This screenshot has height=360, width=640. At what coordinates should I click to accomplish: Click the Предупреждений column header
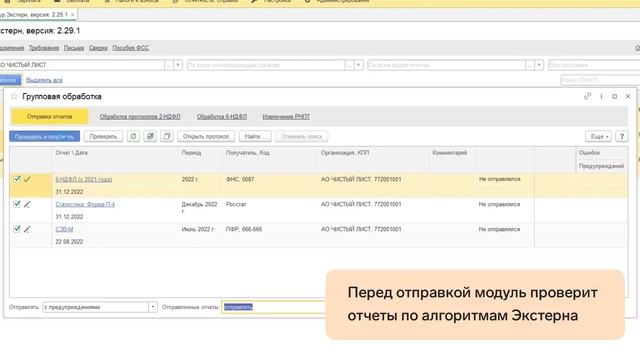click(x=601, y=166)
